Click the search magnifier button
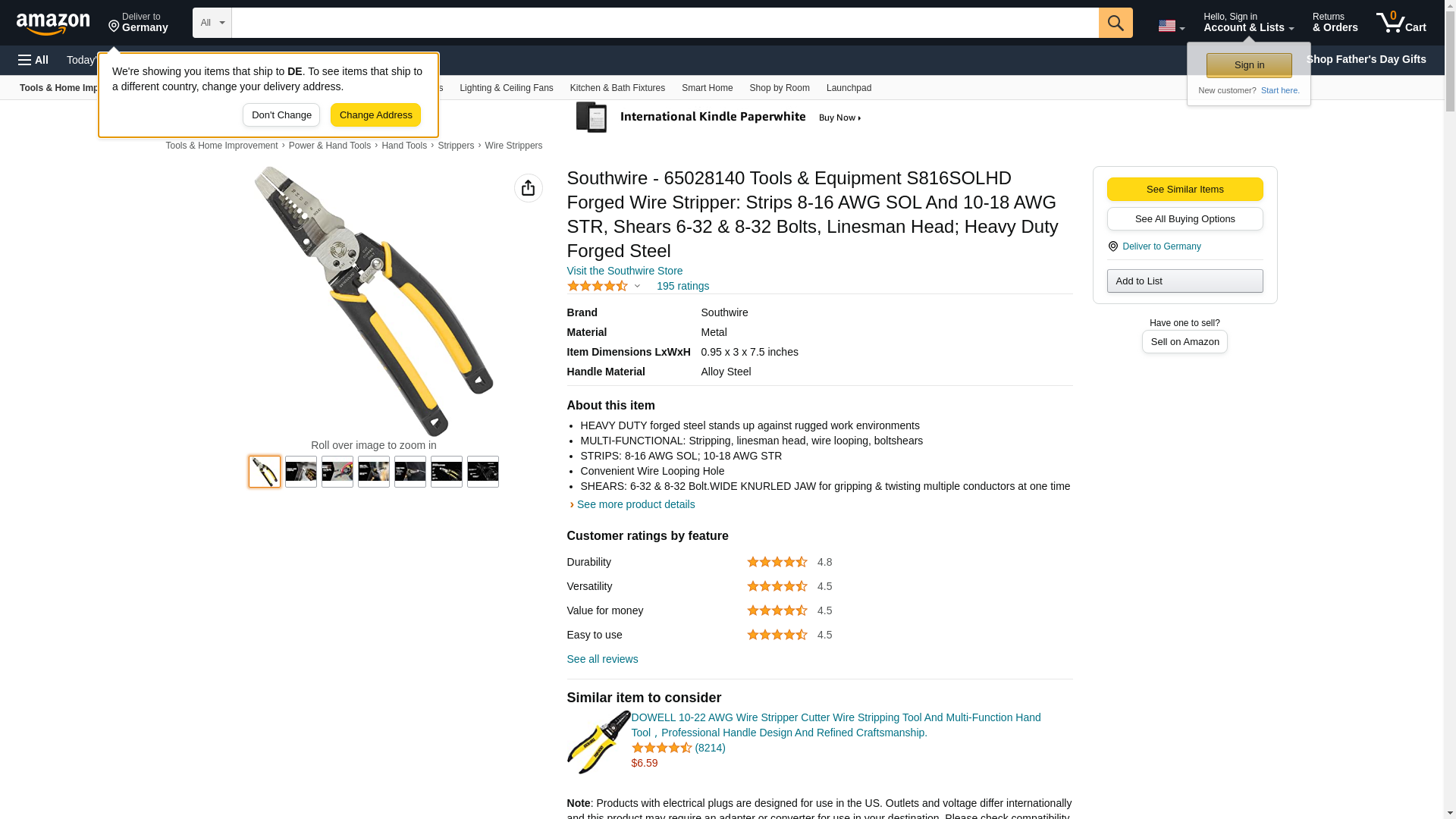1456x819 pixels. point(1115,23)
